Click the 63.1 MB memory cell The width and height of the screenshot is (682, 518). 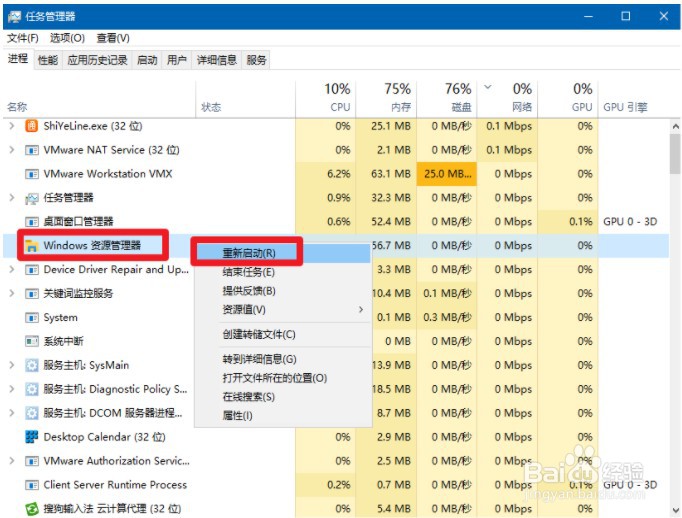(386, 174)
